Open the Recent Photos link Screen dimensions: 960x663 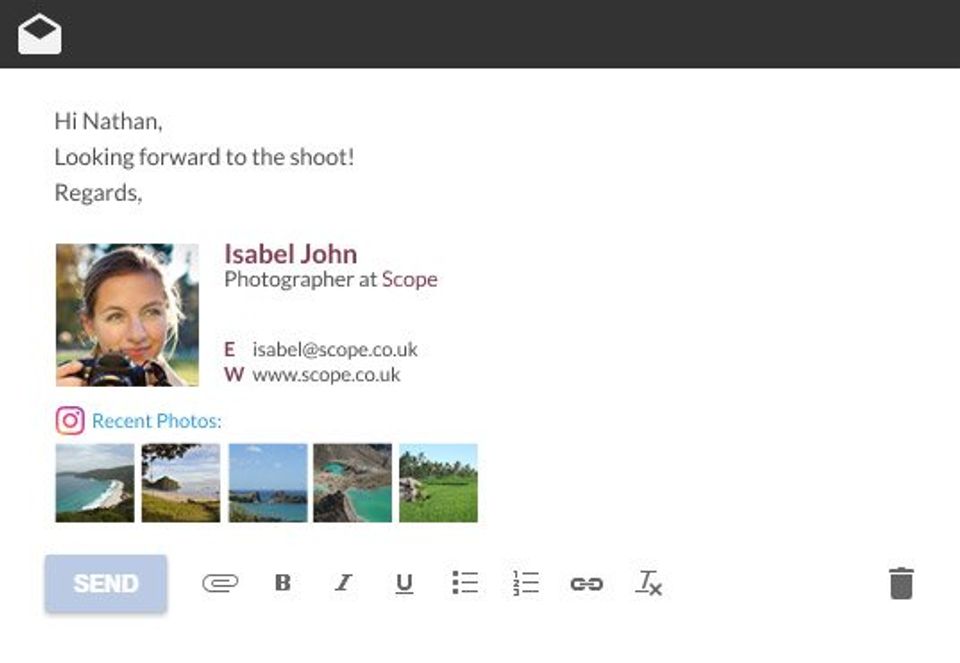tap(157, 421)
